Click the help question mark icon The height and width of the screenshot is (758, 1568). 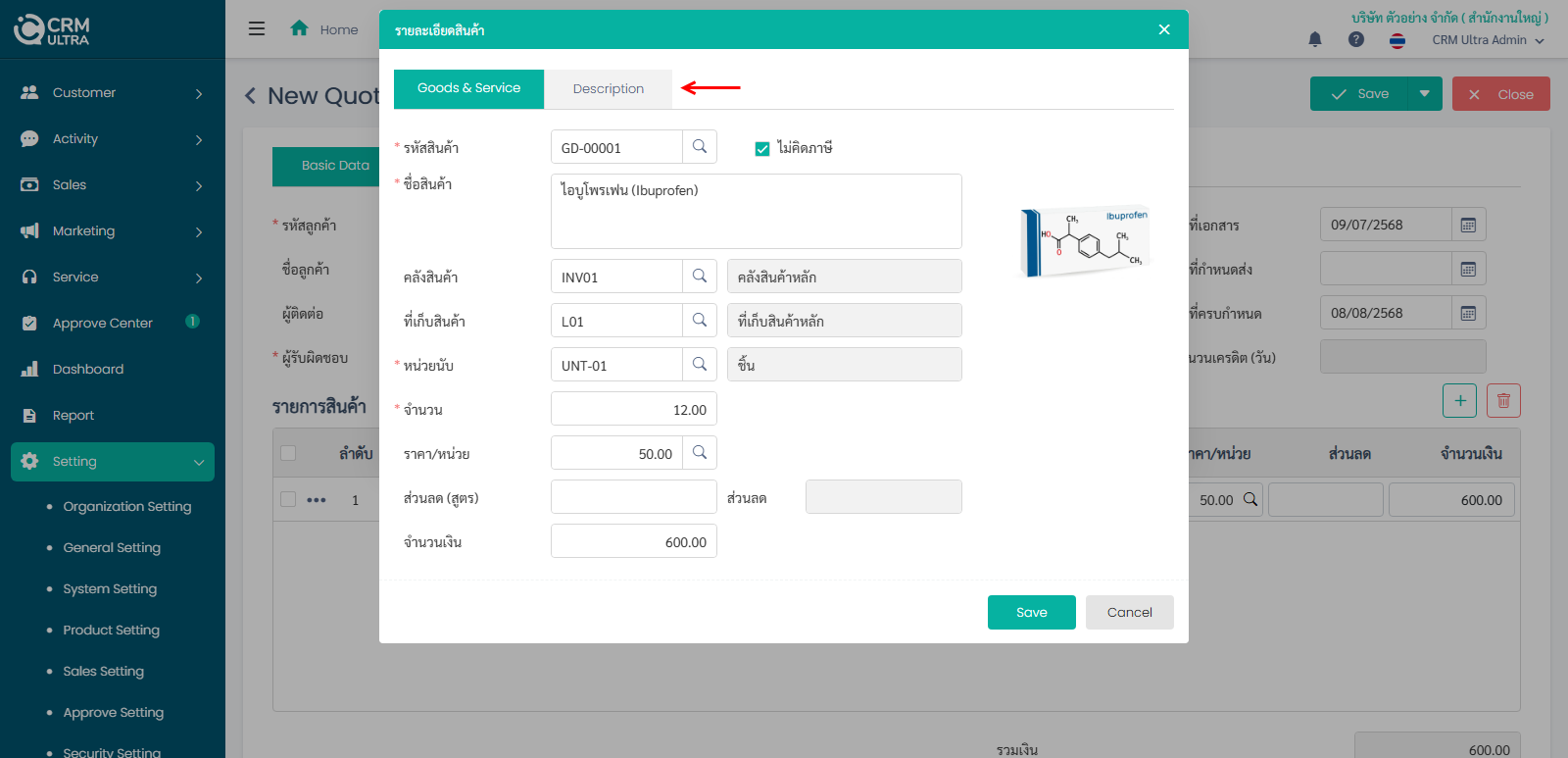[x=1356, y=40]
